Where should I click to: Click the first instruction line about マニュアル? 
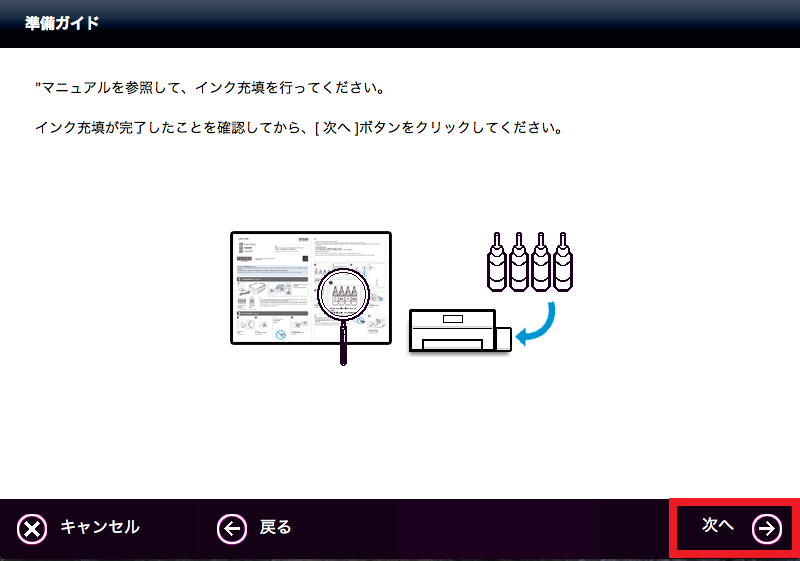click(210, 88)
